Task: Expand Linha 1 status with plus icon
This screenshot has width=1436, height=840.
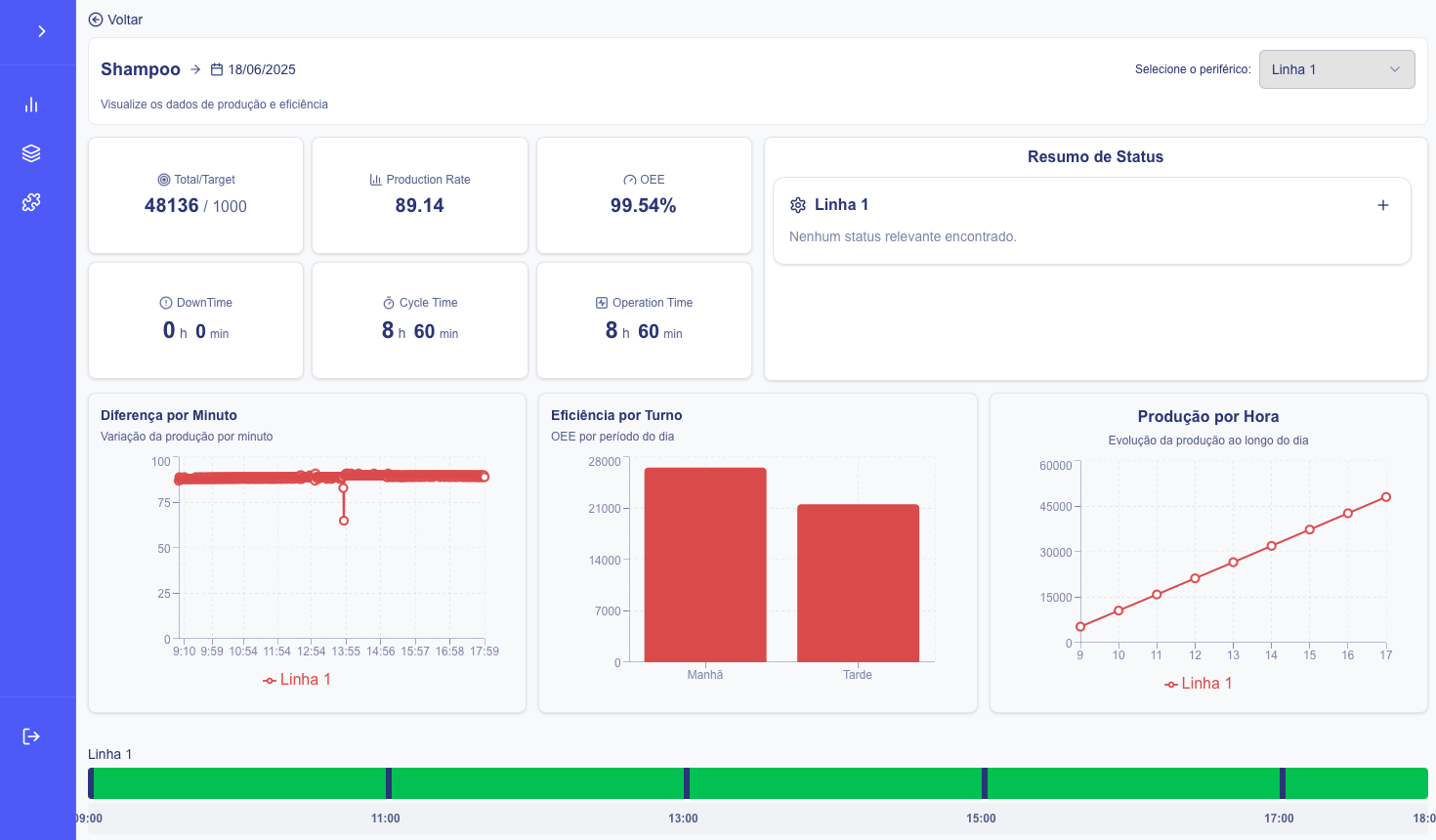Action: tap(1382, 205)
